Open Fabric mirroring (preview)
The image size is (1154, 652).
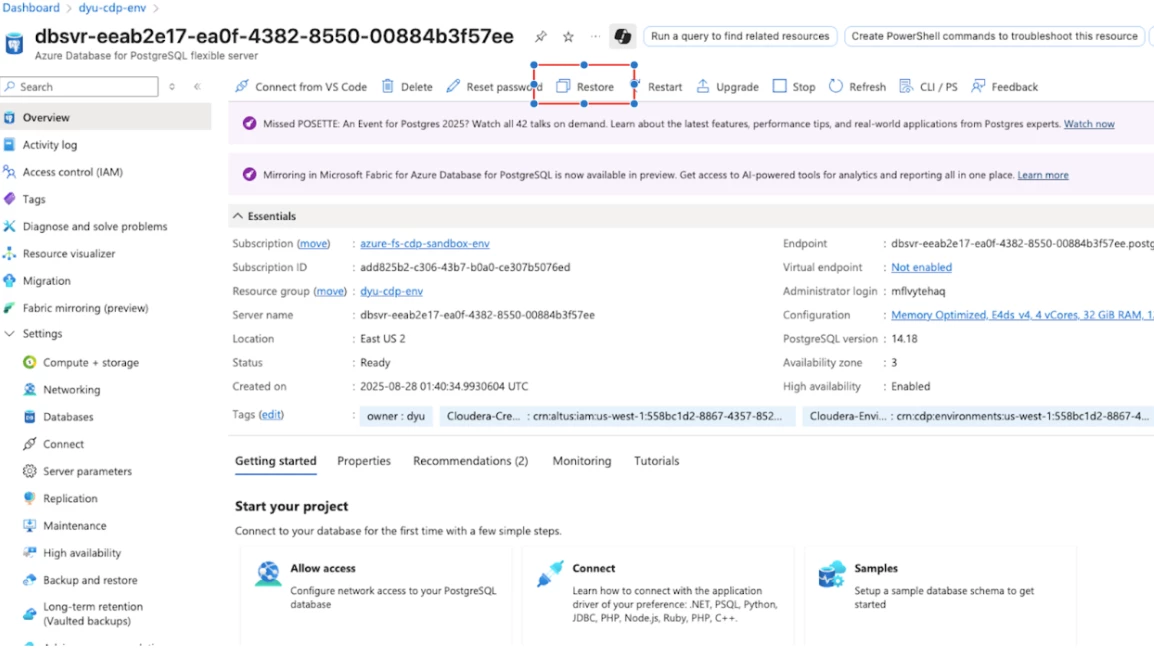point(85,308)
